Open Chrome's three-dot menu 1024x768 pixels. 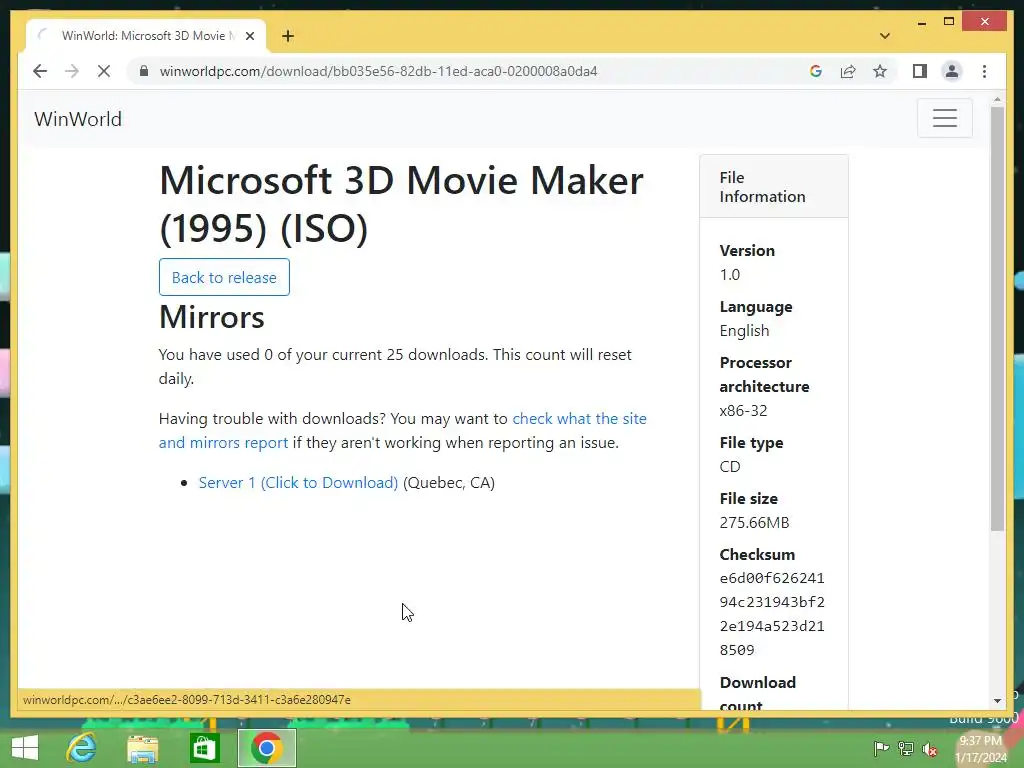984,71
